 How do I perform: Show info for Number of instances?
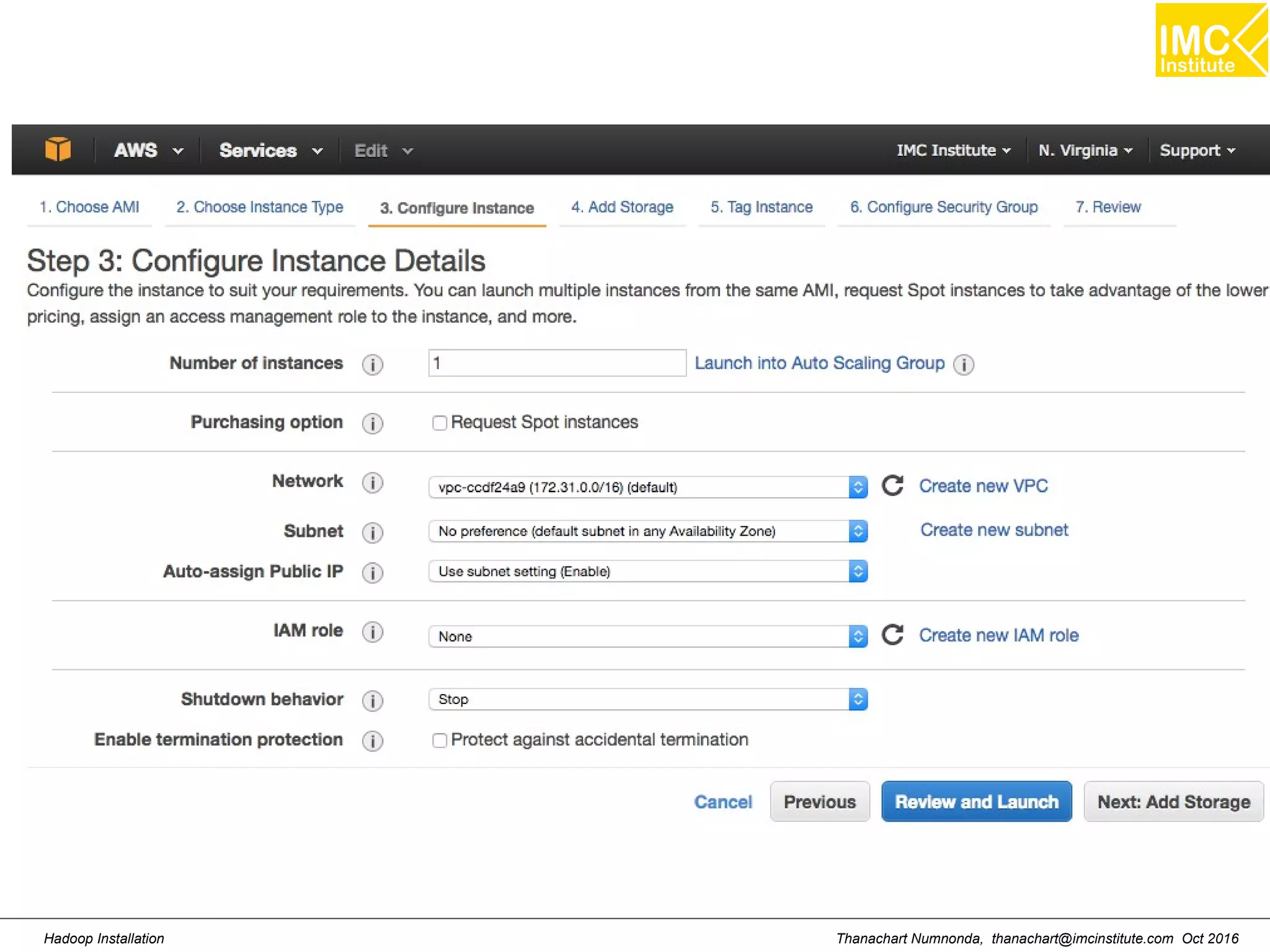(x=372, y=364)
